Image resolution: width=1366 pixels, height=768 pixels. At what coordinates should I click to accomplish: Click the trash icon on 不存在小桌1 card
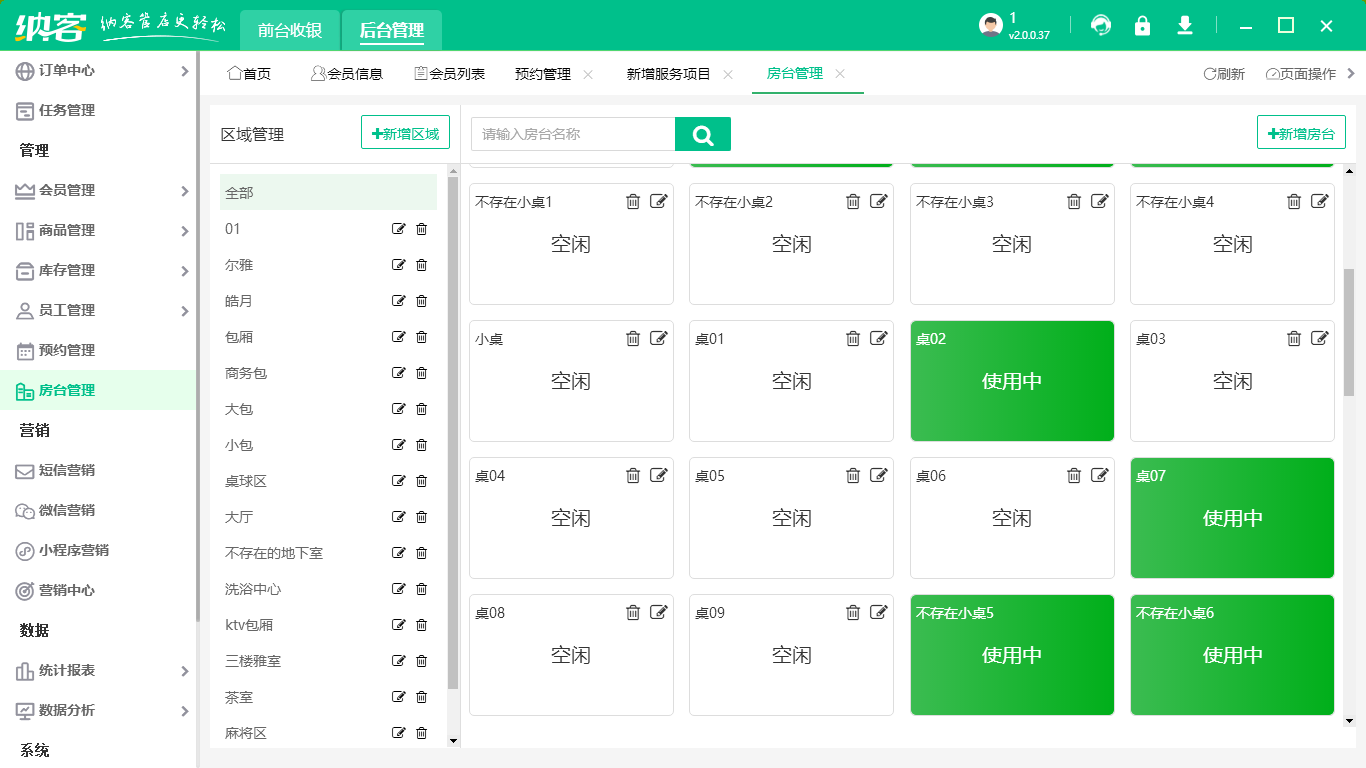coord(632,201)
